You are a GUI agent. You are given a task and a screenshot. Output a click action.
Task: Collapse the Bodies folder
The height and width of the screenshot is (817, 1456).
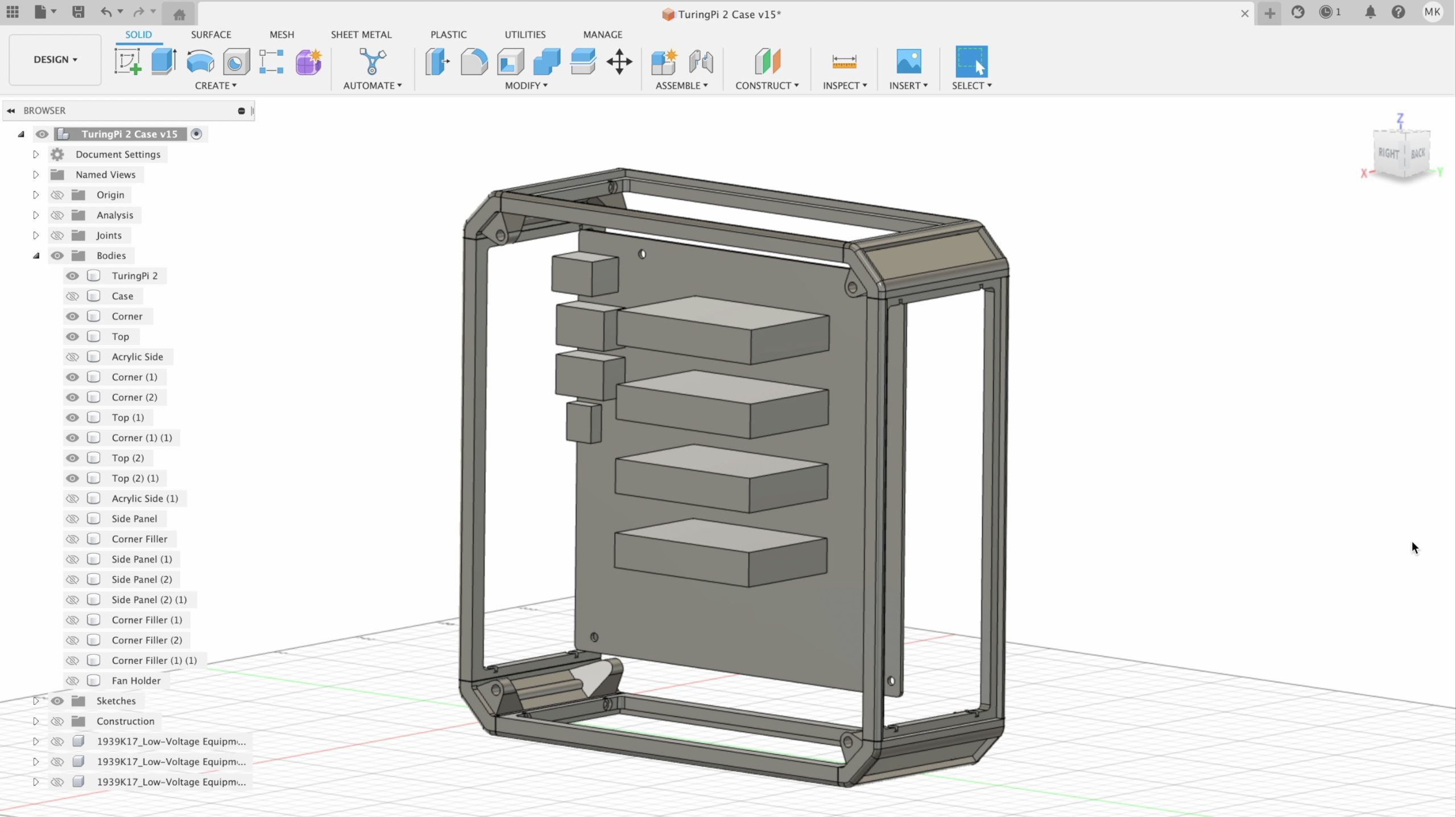pos(36,255)
